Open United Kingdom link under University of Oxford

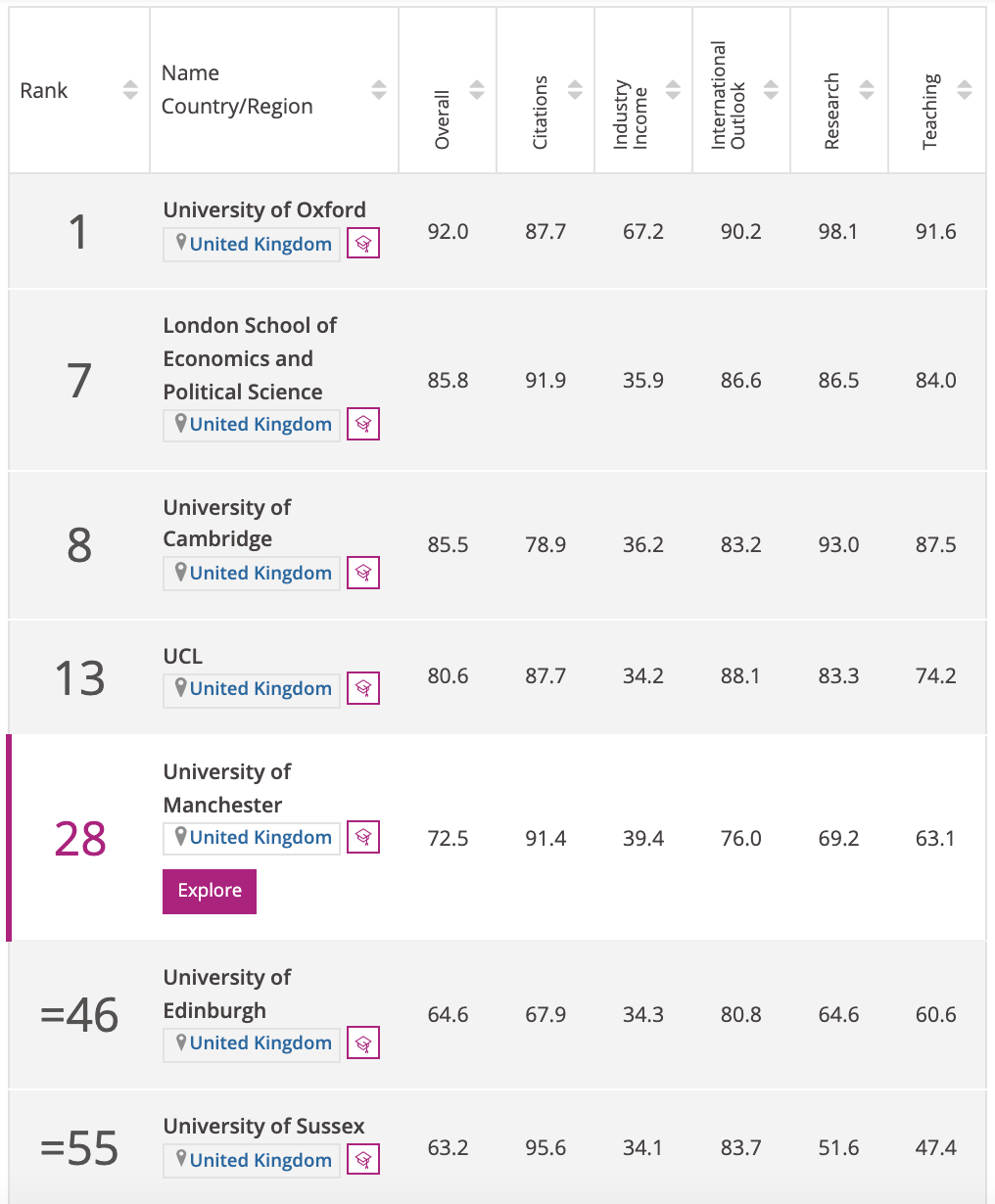[261, 244]
